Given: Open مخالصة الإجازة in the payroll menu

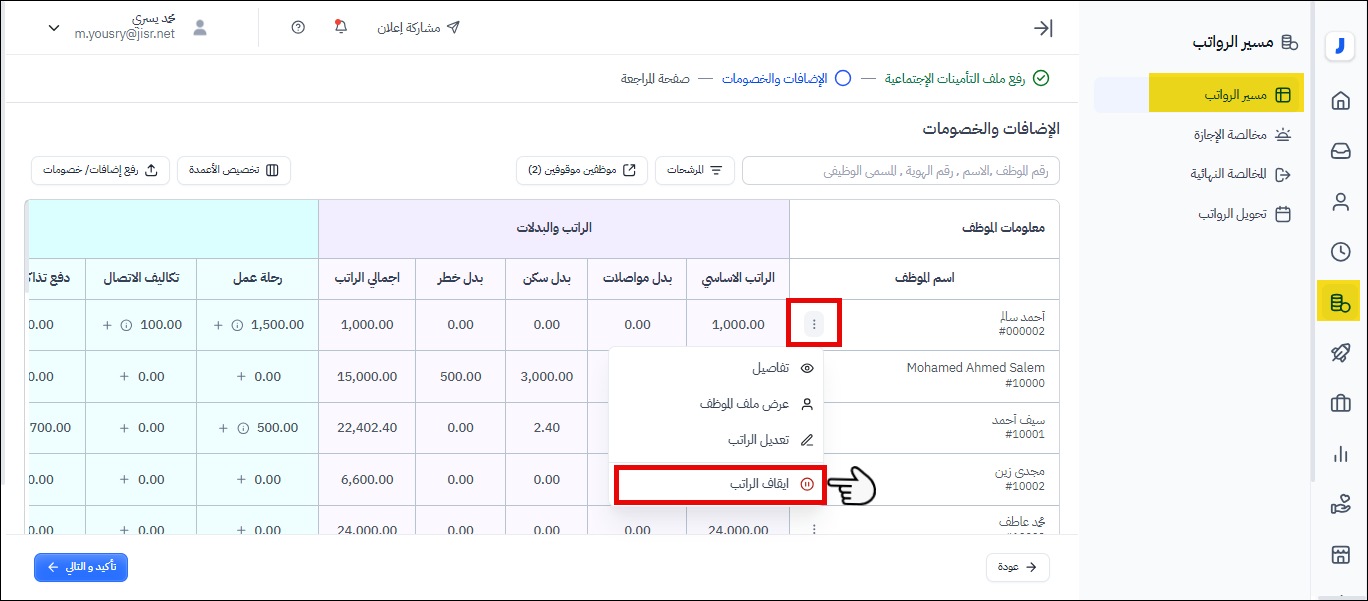Looking at the screenshot, I should tap(1230, 135).
